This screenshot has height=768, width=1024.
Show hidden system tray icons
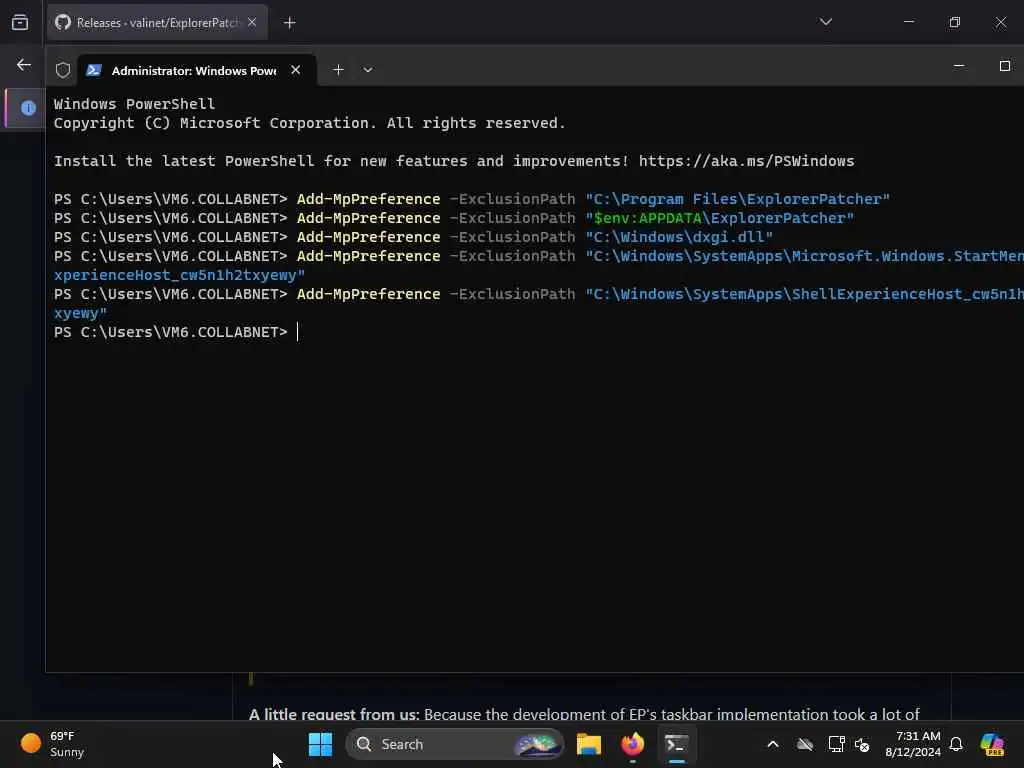click(x=773, y=744)
